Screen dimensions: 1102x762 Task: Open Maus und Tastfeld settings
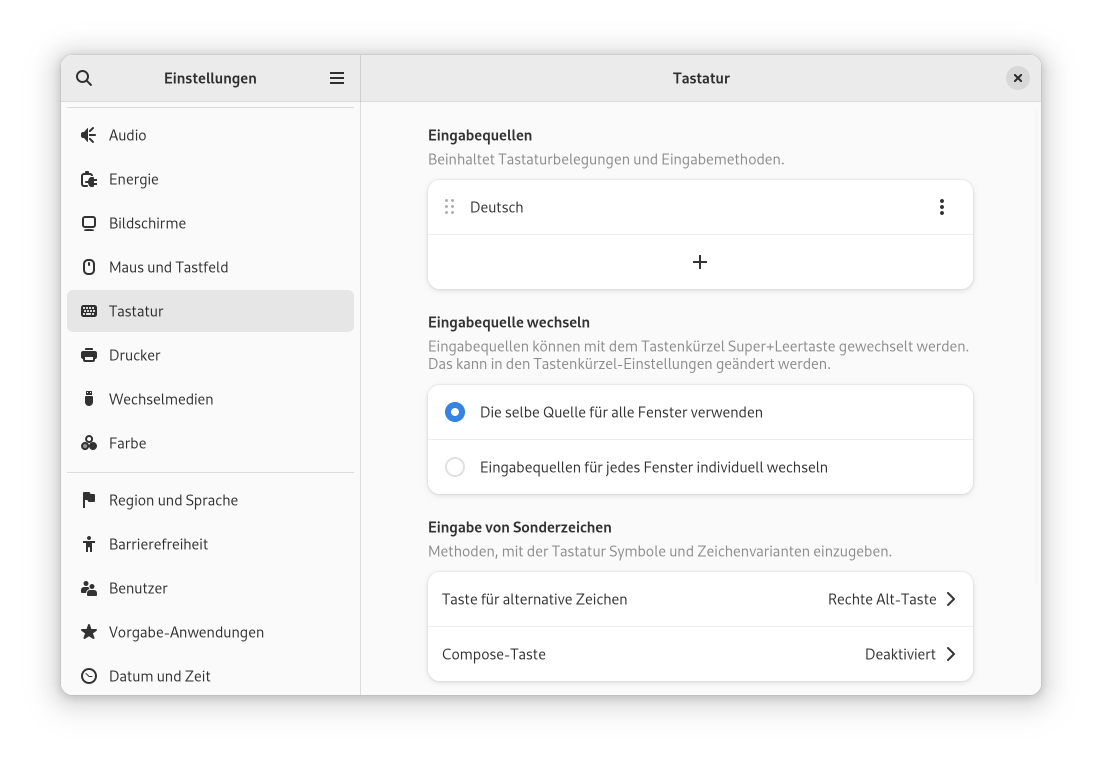[x=168, y=267]
